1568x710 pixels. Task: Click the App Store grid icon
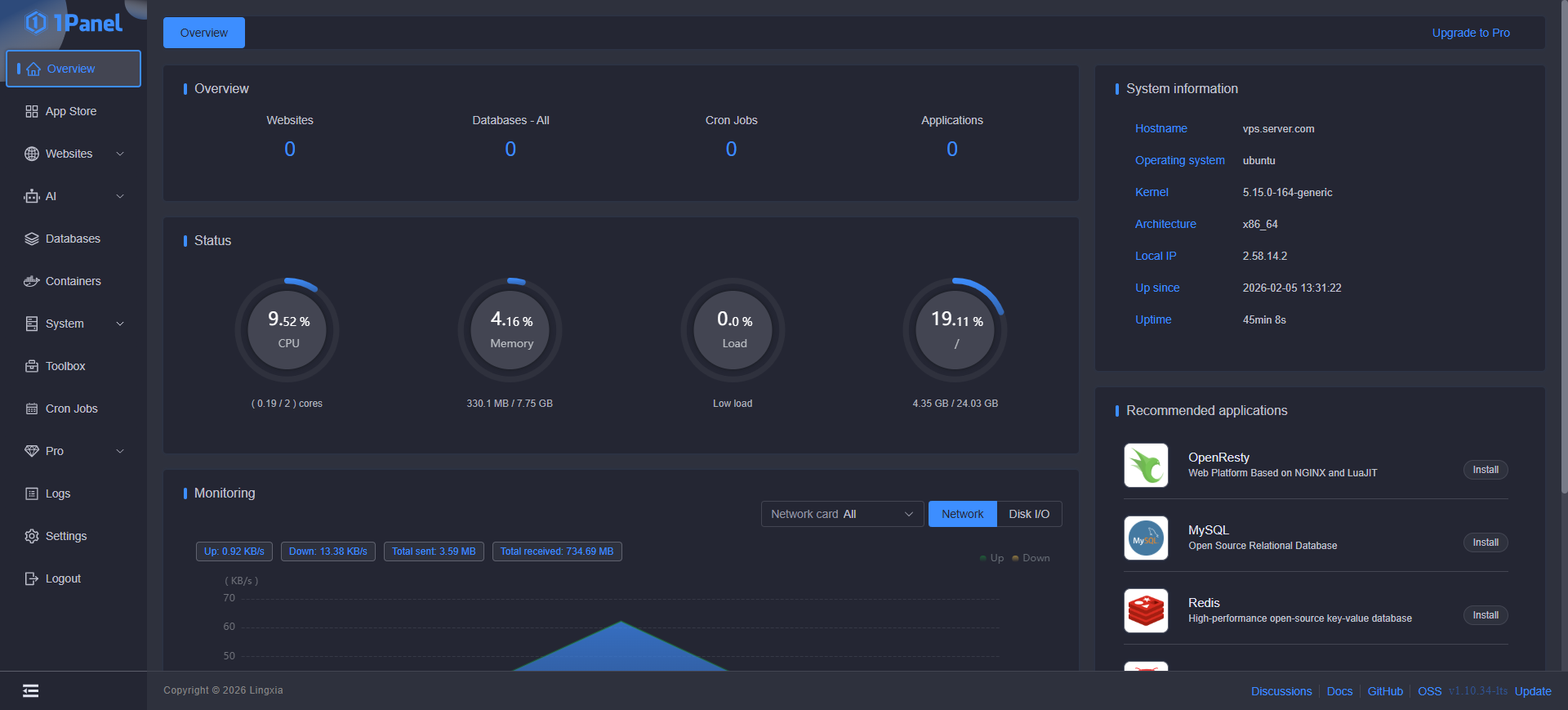(32, 111)
